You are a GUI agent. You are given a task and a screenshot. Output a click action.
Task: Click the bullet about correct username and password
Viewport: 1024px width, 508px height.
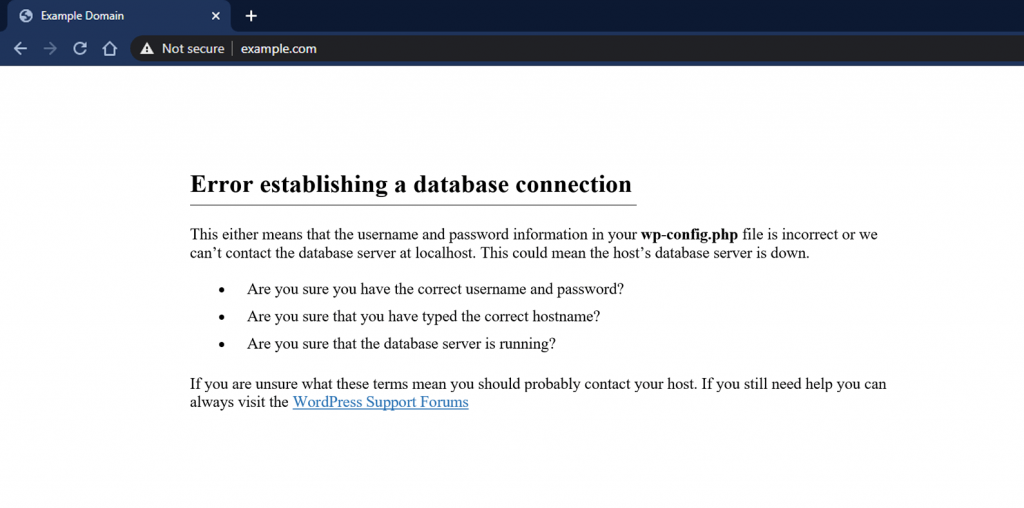[x=435, y=289]
